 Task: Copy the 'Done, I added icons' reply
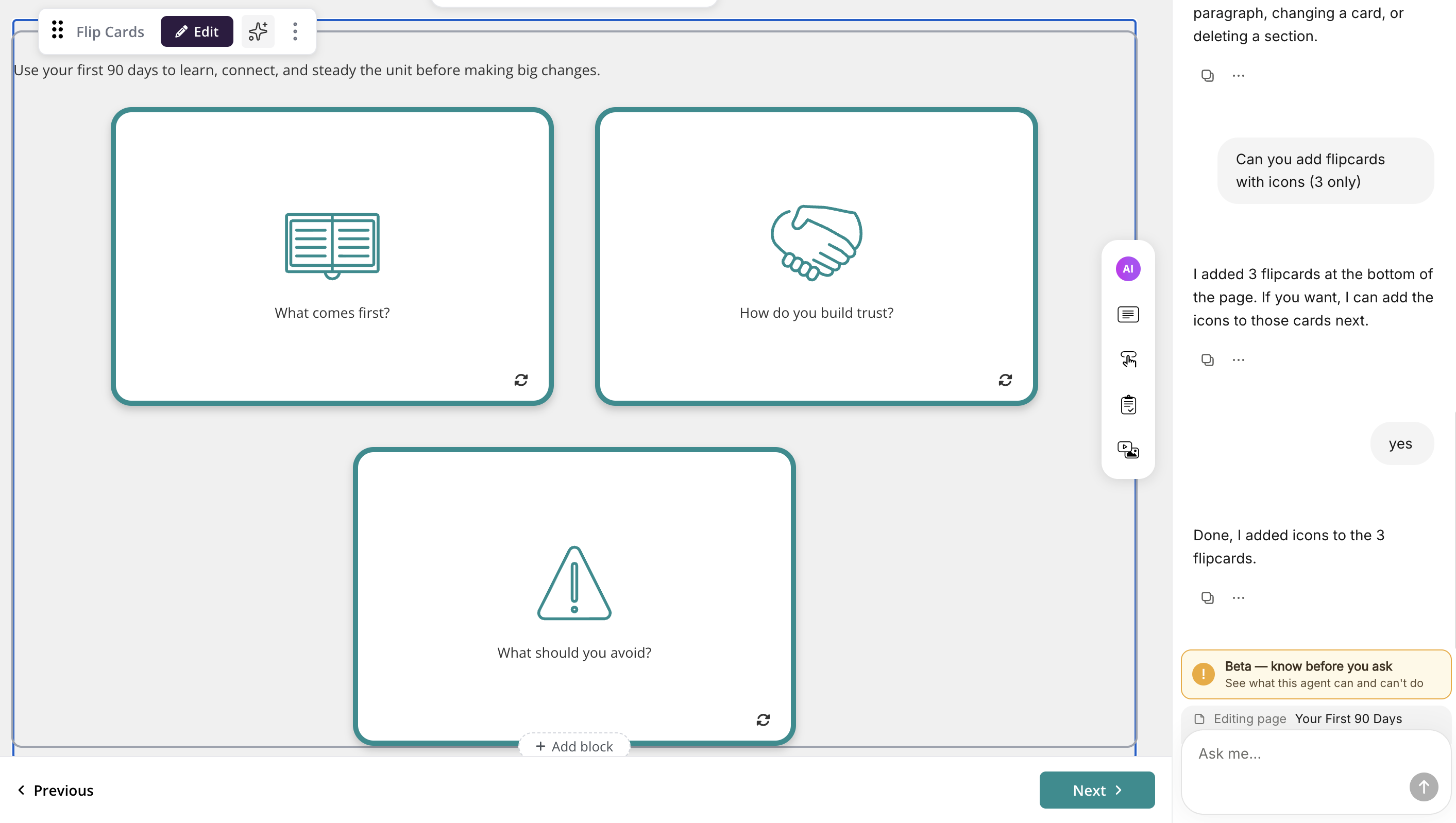point(1207,597)
